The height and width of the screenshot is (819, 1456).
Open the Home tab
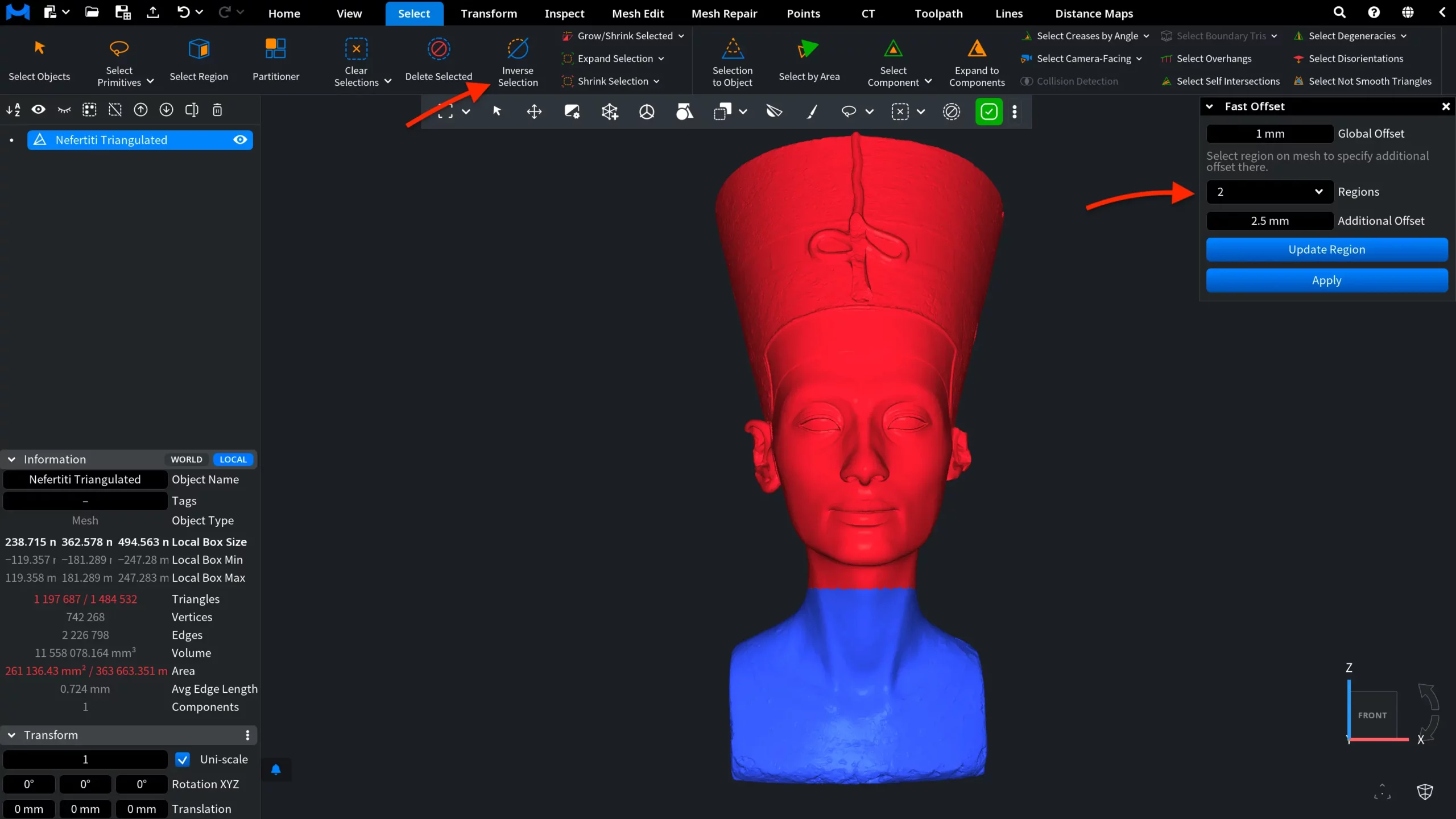[284, 13]
